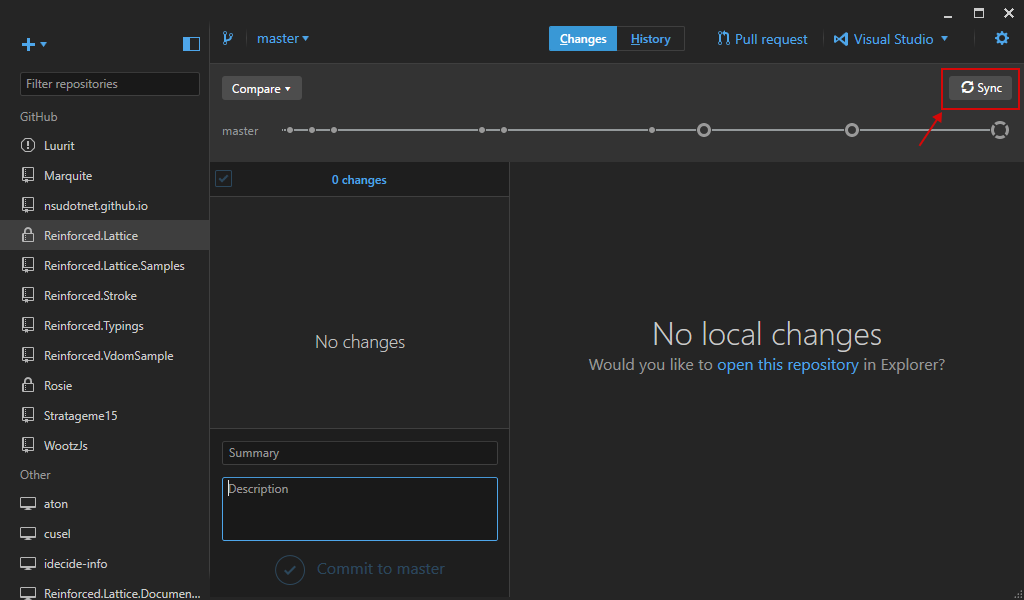Viewport: 1024px width, 600px height.
Task: Select the Rosie repository
Action: tap(104, 386)
